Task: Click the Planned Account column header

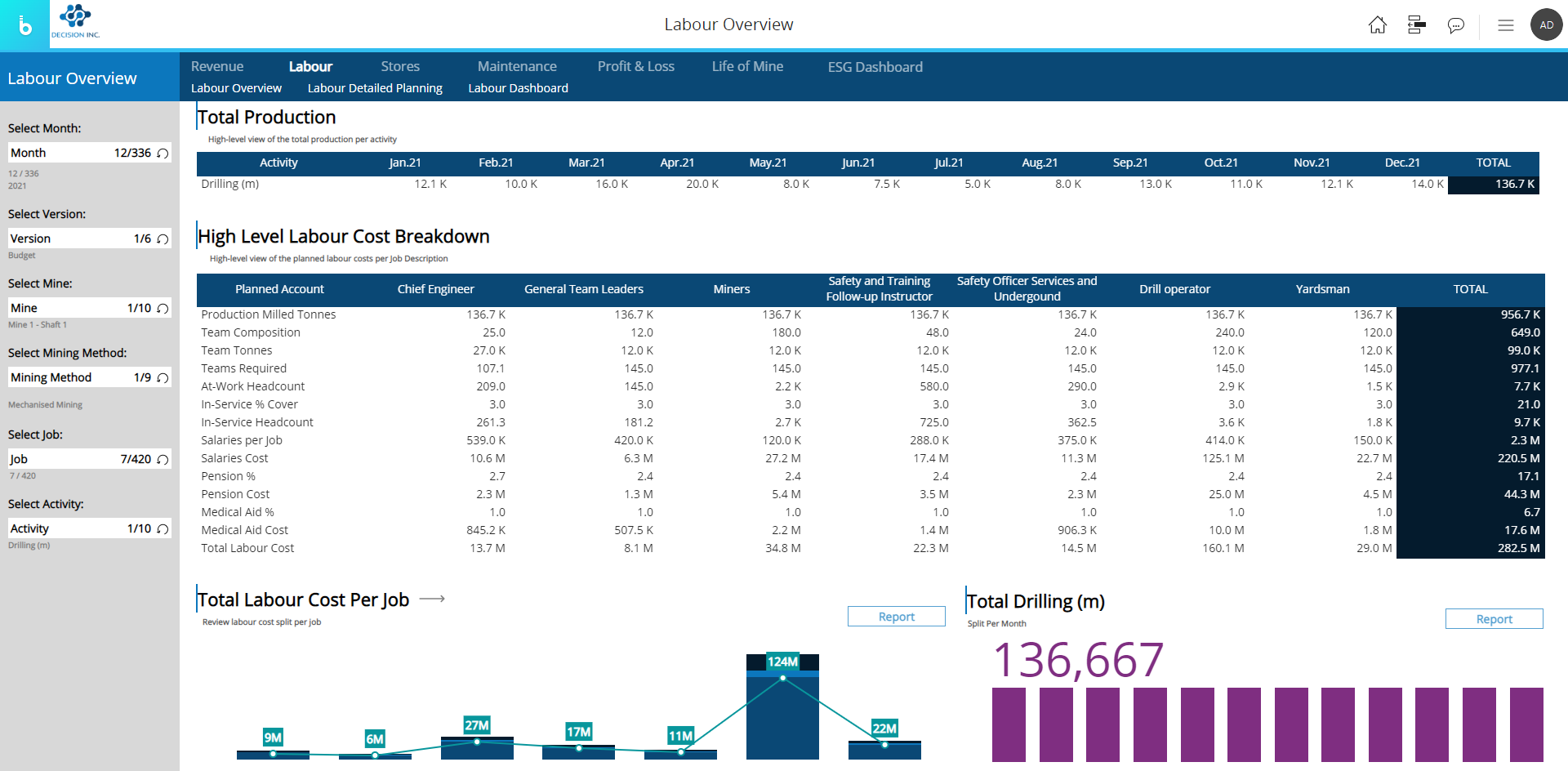Action: [279, 289]
